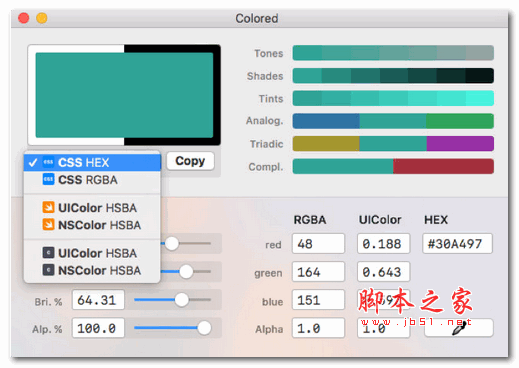This screenshot has width=519, height=368.
Task: Click the HEX field #30A497
Action: pos(457,244)
